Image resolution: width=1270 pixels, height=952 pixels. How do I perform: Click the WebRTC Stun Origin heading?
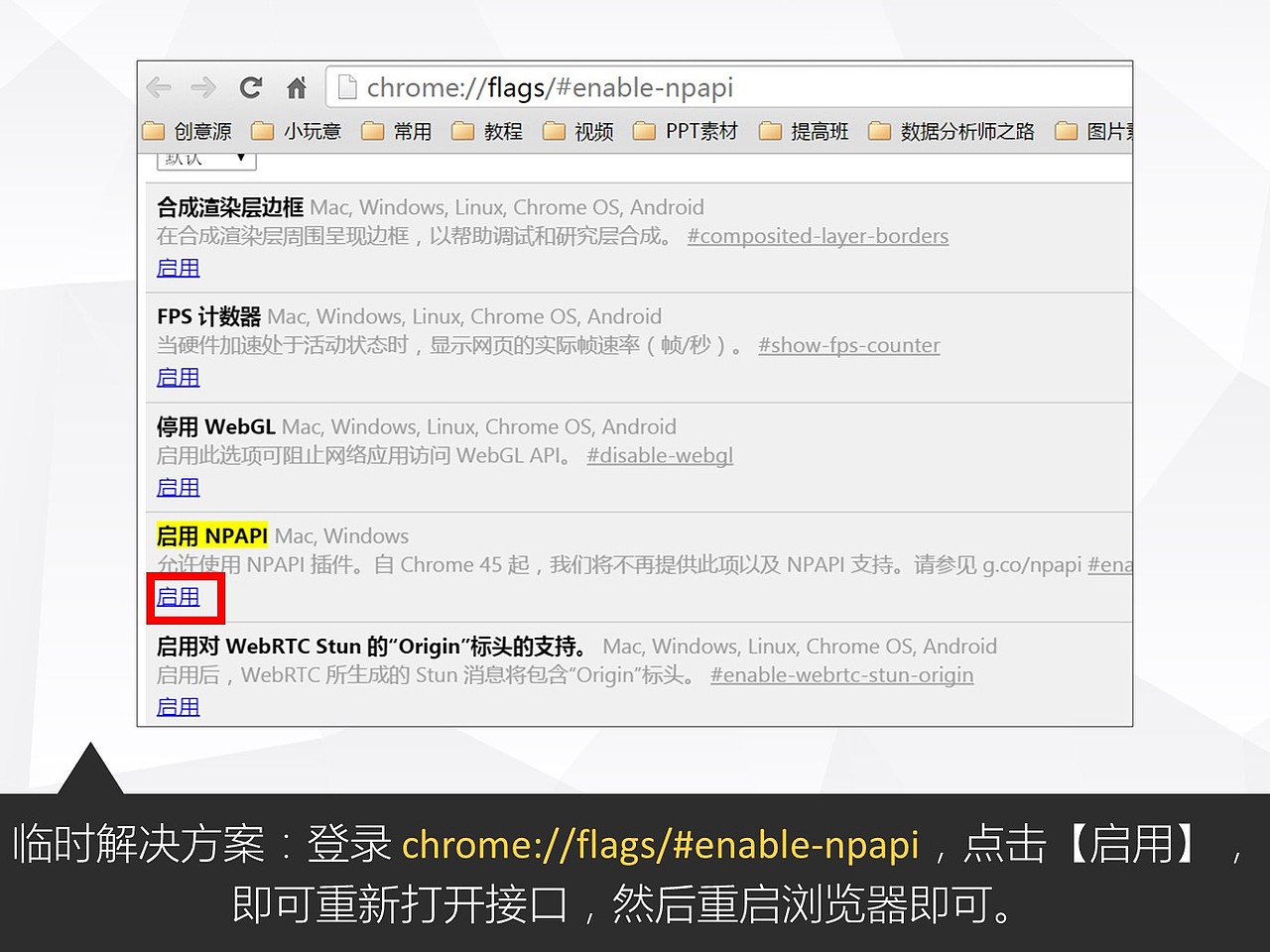click(372, 647)
